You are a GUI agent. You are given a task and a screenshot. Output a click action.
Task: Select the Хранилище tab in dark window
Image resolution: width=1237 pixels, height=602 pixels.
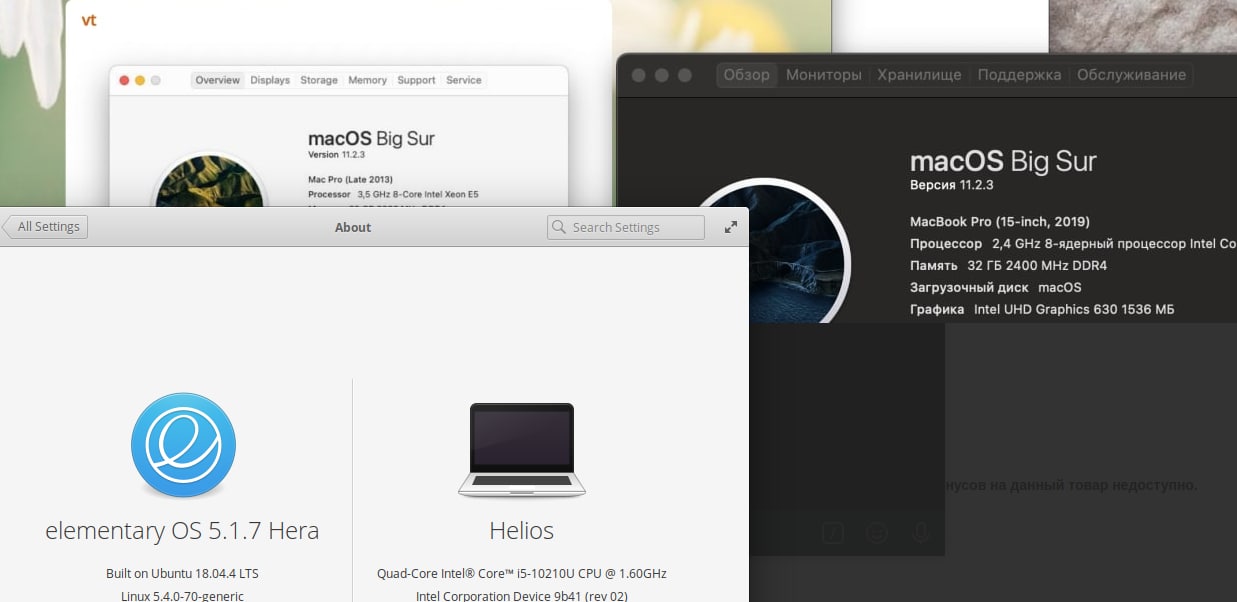coord(919,75)
